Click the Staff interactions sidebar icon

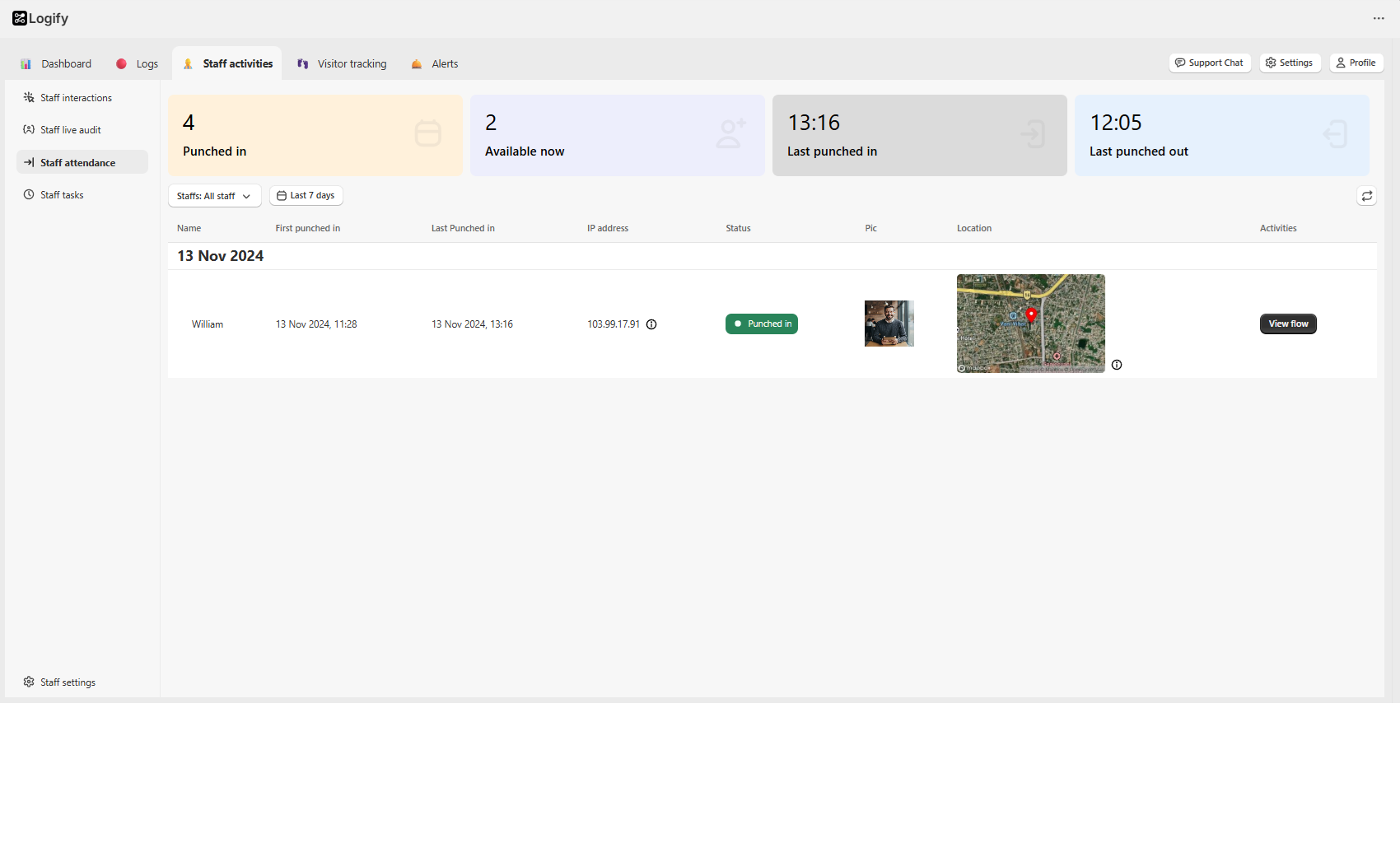[x=29, y=97]
